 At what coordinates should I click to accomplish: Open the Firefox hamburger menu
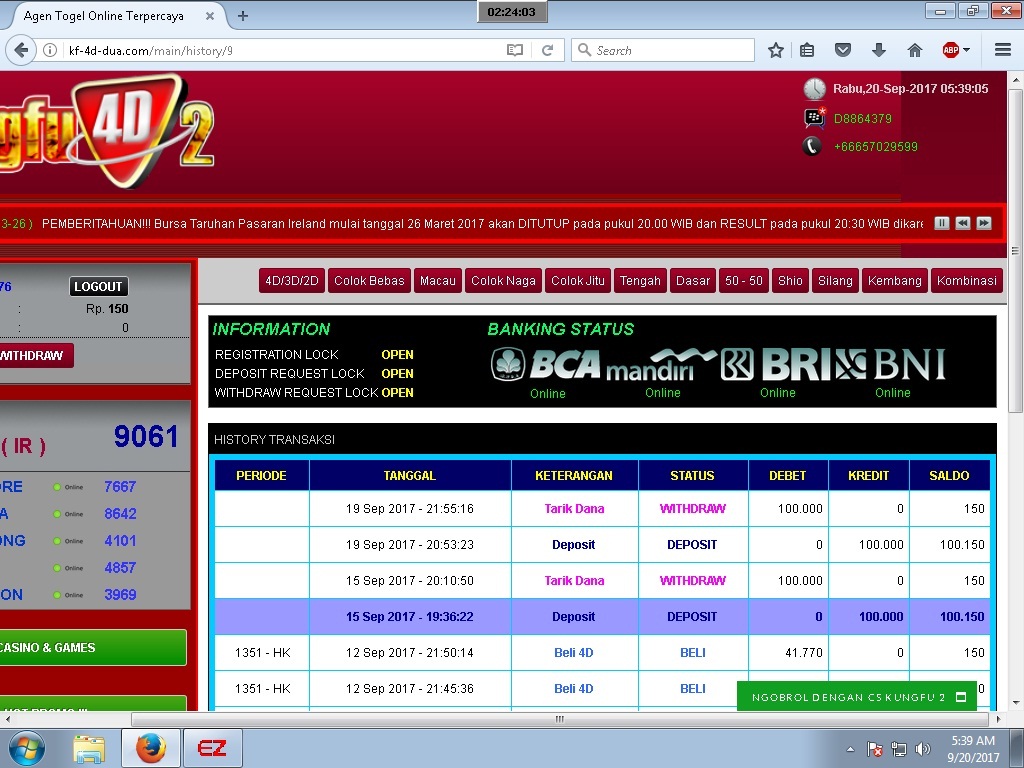(1003, 50)
